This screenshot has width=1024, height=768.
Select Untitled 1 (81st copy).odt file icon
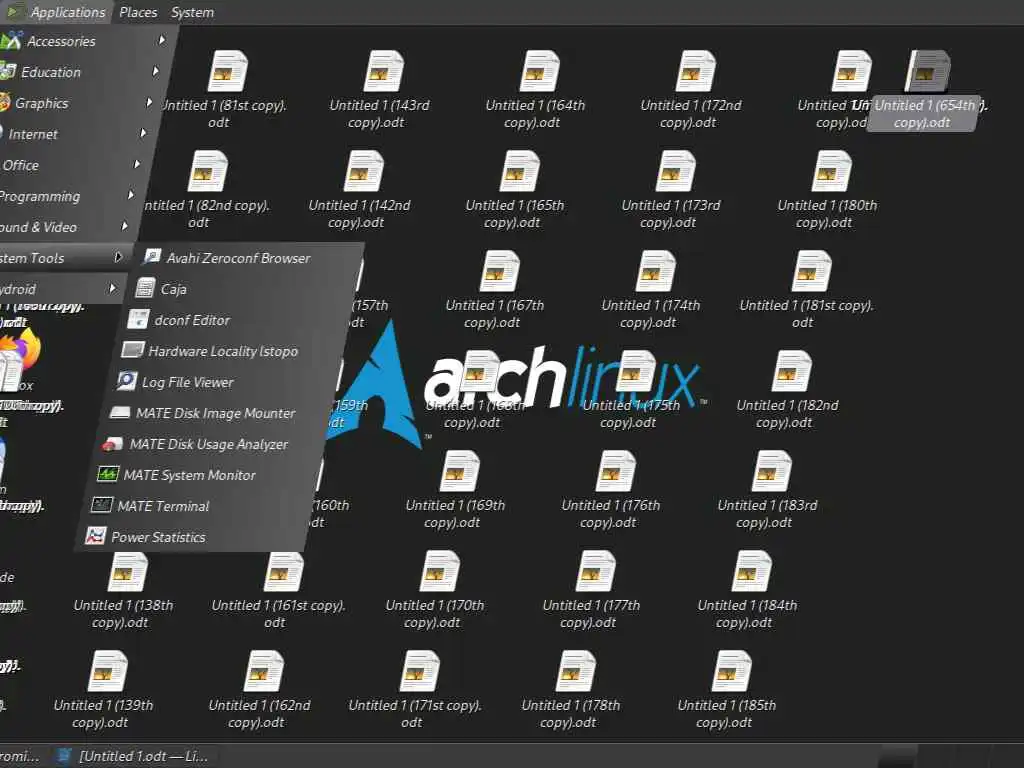click(227, 71)
